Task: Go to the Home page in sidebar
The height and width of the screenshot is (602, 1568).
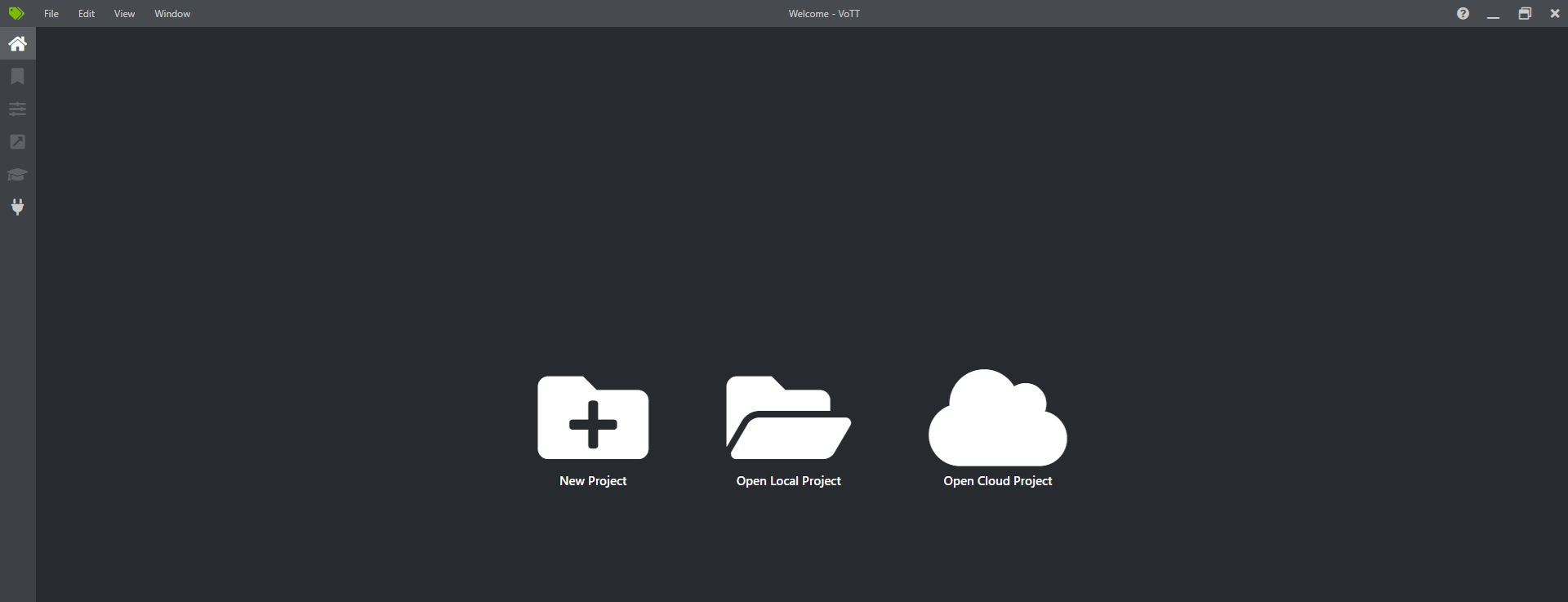Action: pyautogui.click(x=17, y=43)
